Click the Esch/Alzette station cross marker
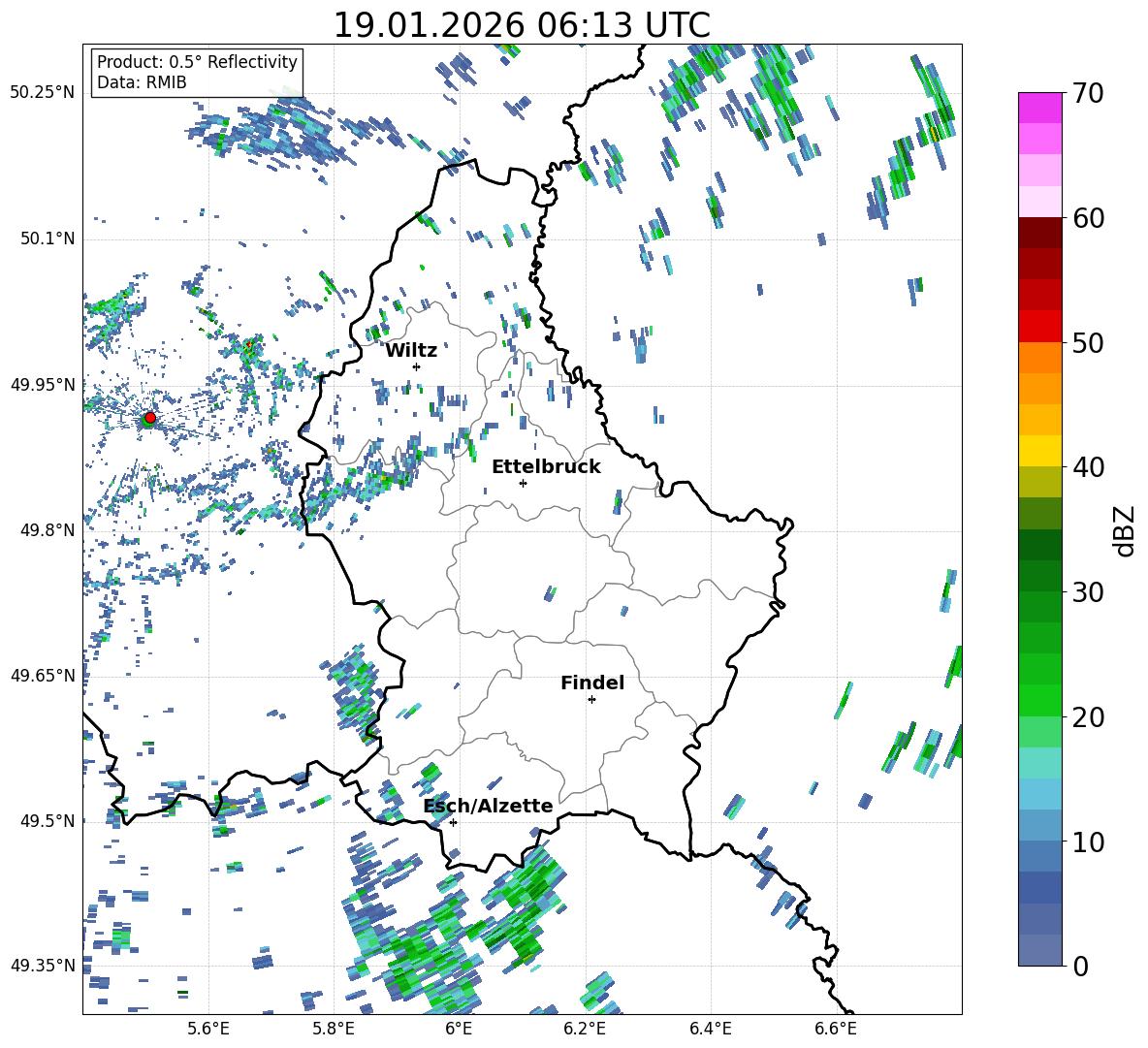 [x=453, y=822]
